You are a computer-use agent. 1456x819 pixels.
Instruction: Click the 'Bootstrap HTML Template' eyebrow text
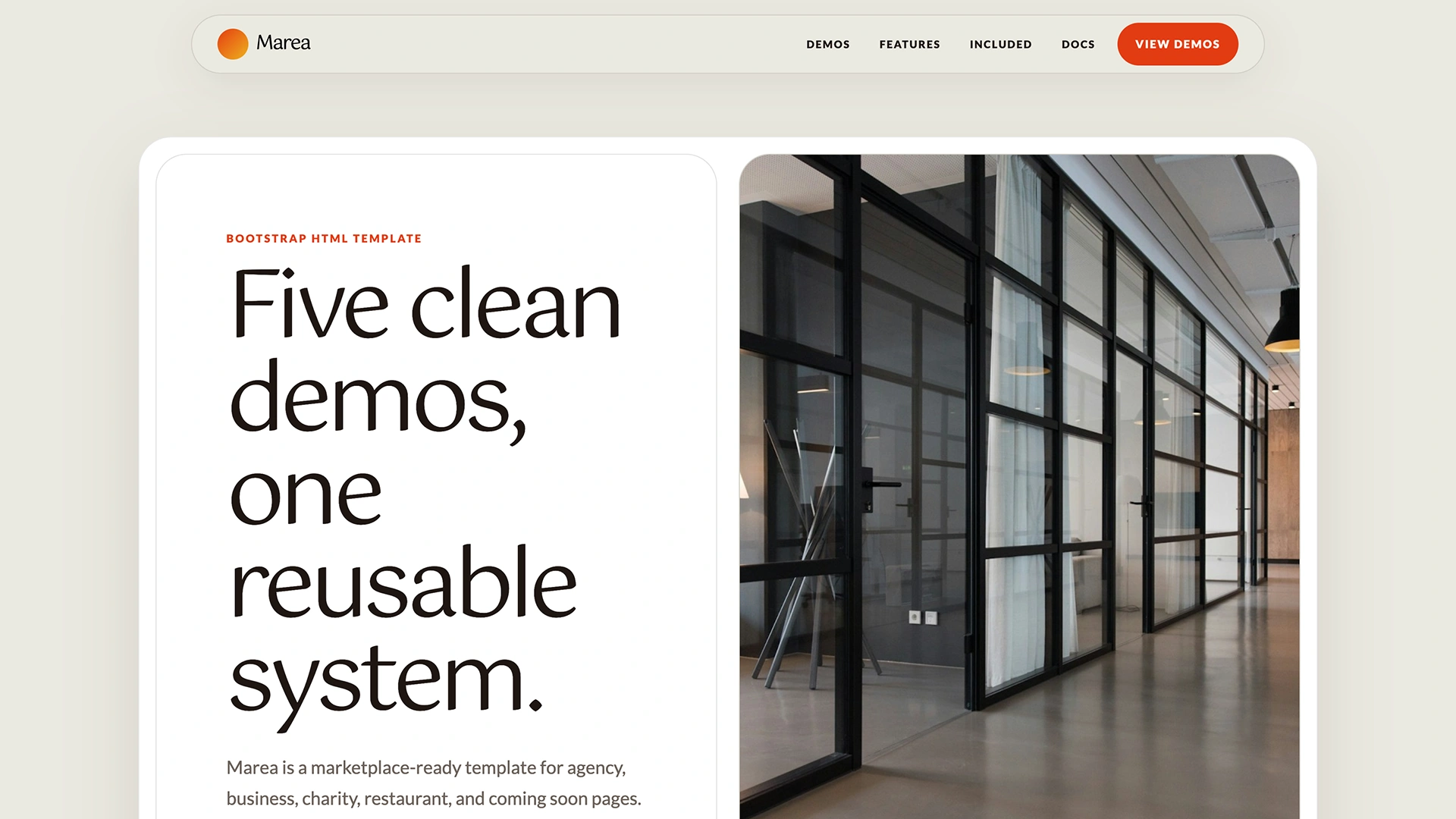(x=324, y=238)
